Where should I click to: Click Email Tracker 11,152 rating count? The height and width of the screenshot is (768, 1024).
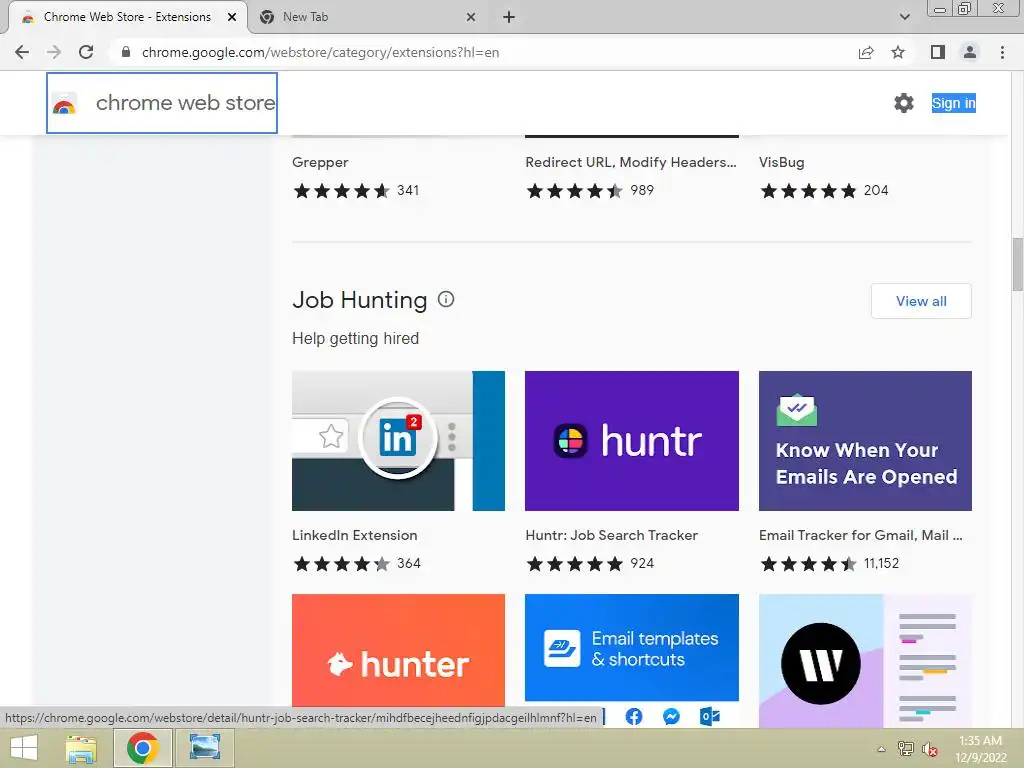882,563
